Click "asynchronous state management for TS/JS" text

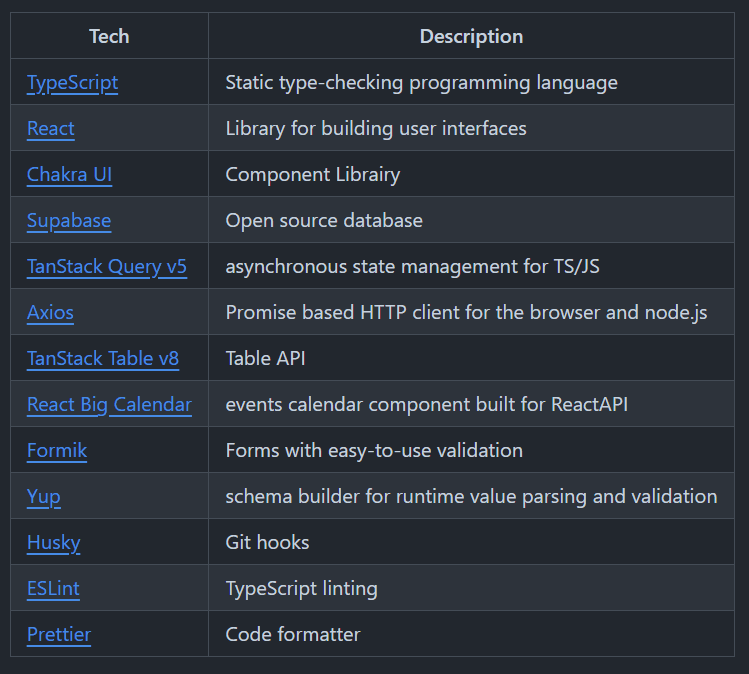pos(412,267)
